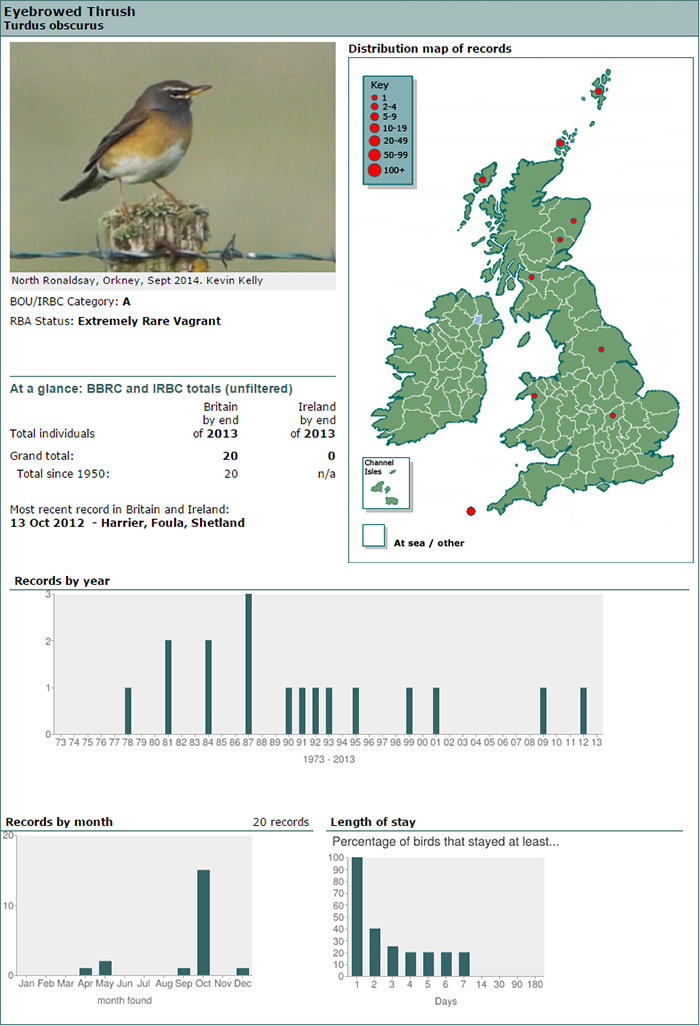The width and height of the screenshot is (700, 1026).
Task: Click the red record dot on Orkney
Action: point(561,143)
